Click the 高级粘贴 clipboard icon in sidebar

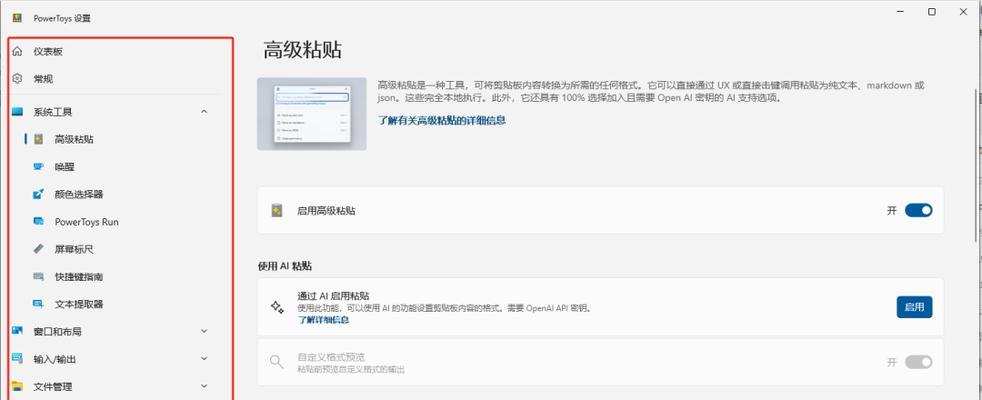point(39,139)
